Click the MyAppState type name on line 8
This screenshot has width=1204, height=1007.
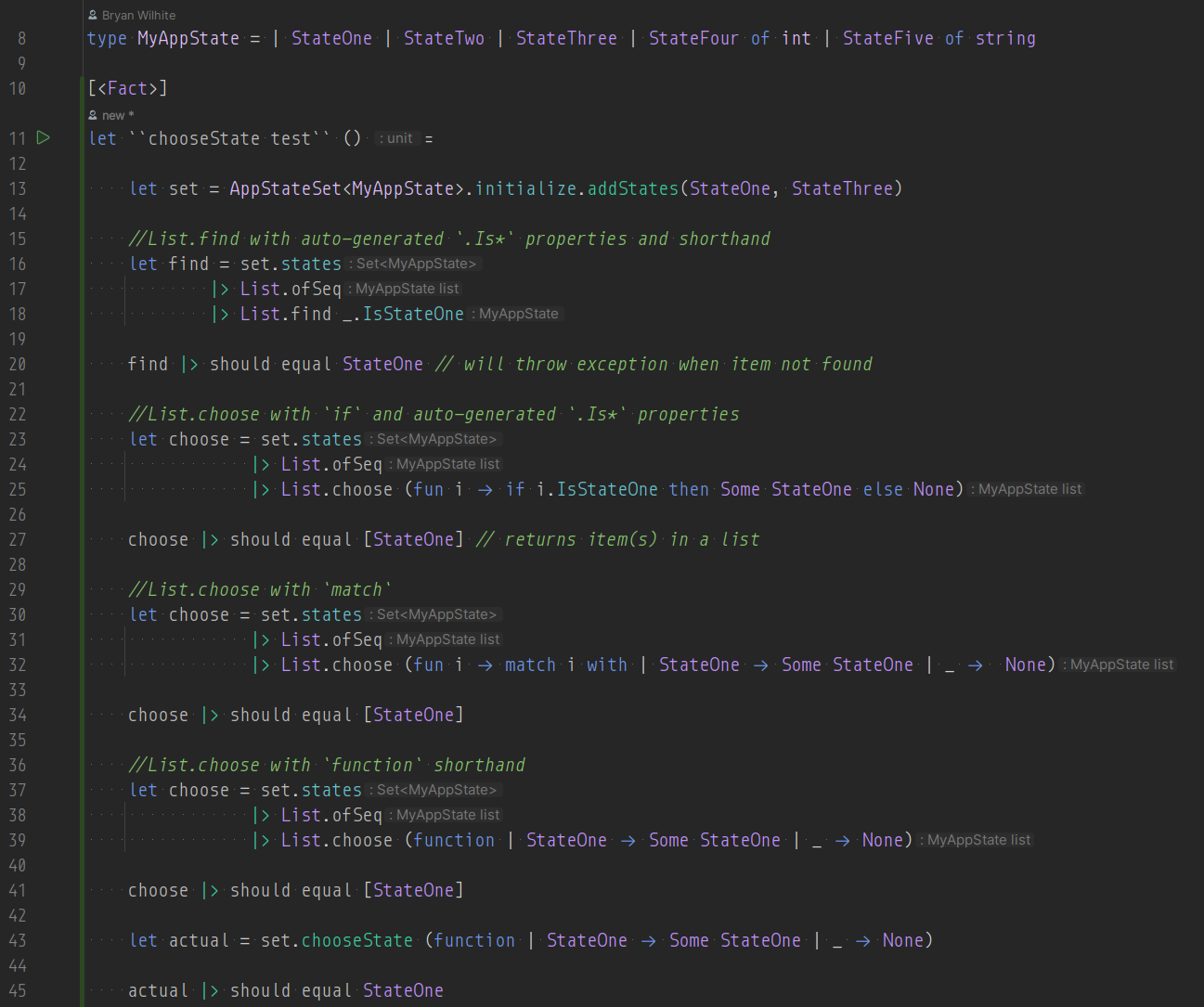pyautogui.click(x=188, y=38)
